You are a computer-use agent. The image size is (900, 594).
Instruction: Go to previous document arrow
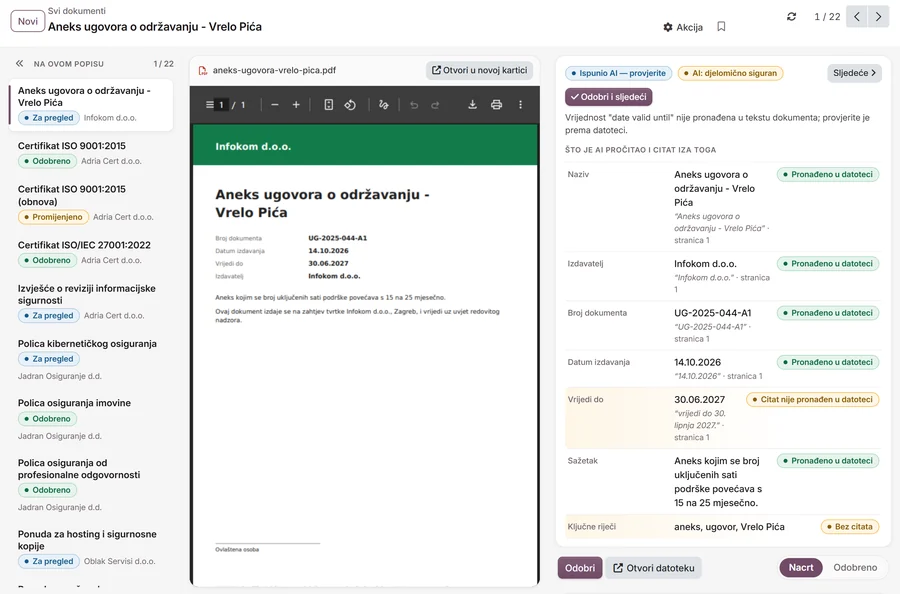pyautogui.click(x=856, y=17)
